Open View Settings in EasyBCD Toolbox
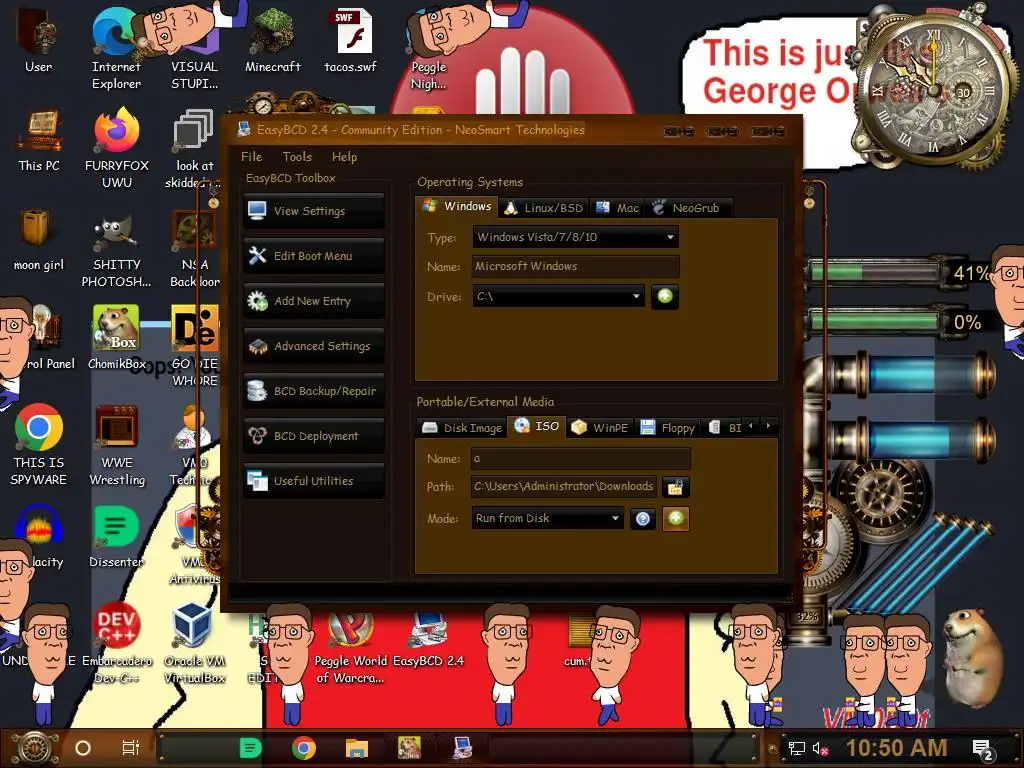The height and width of the screenshot is (768, 1024). 313,211
